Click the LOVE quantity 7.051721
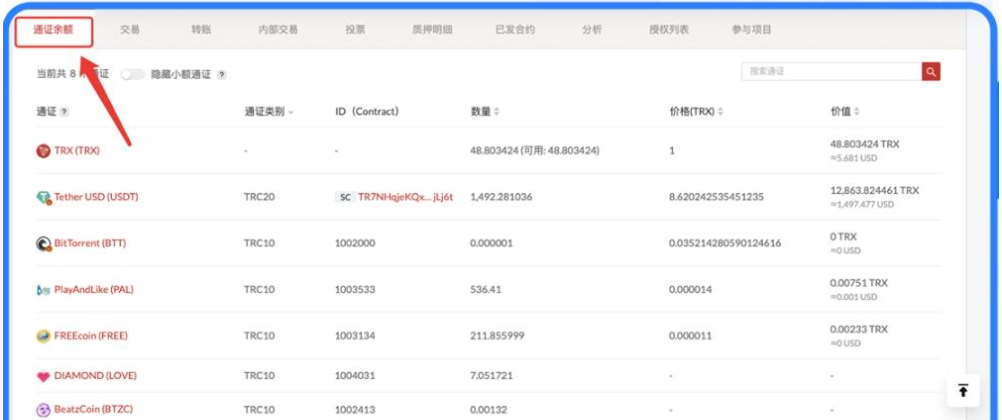 491,376
